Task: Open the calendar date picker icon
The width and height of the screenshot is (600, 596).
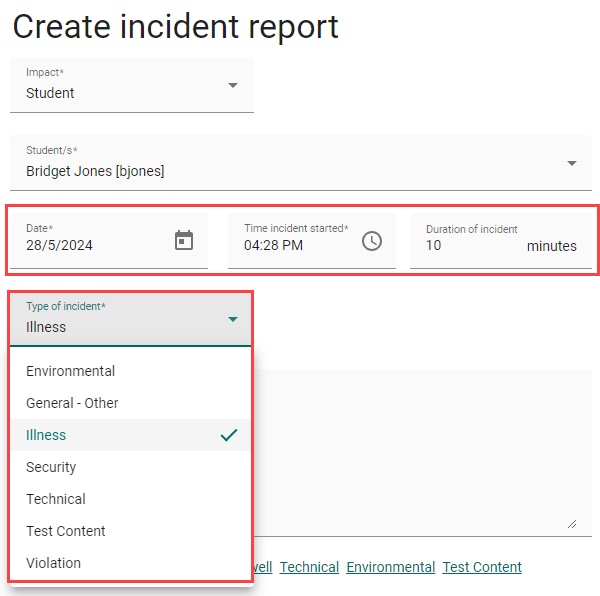Action: 184,240
